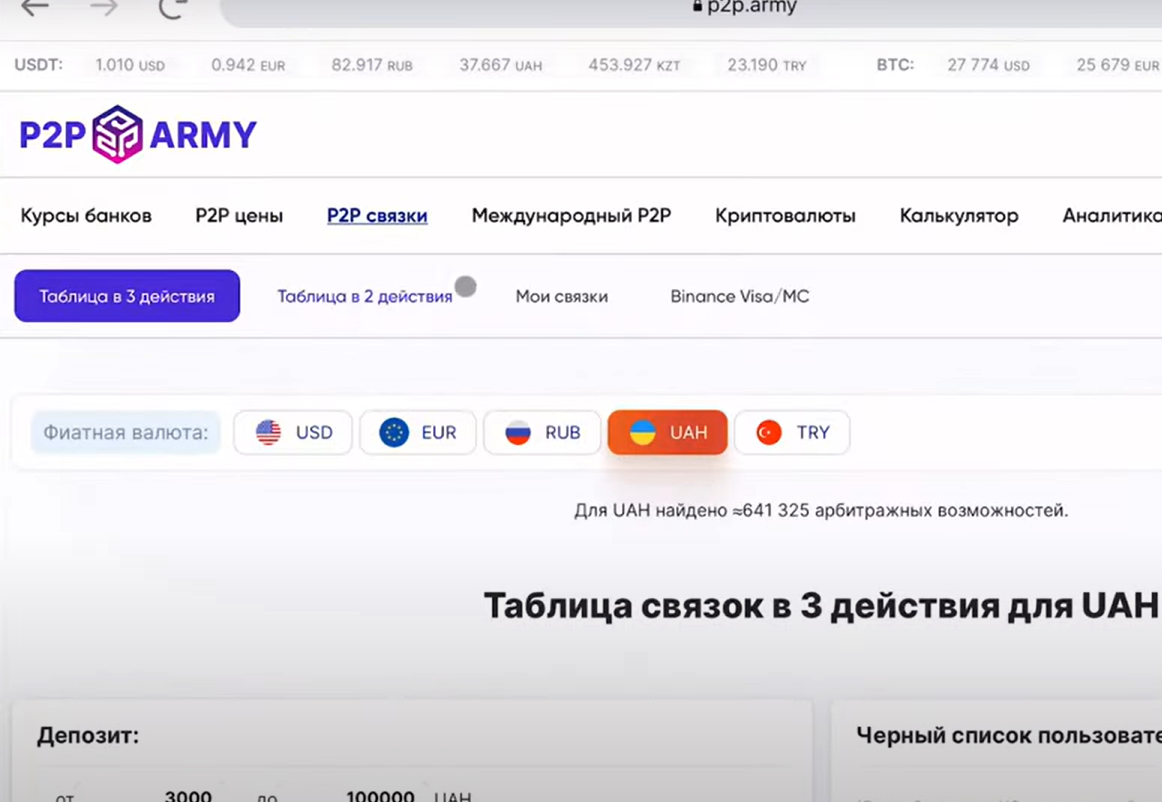Click the Russian flag icon
The width and height of the screenshot is (1162, 802).
point(518,432)
